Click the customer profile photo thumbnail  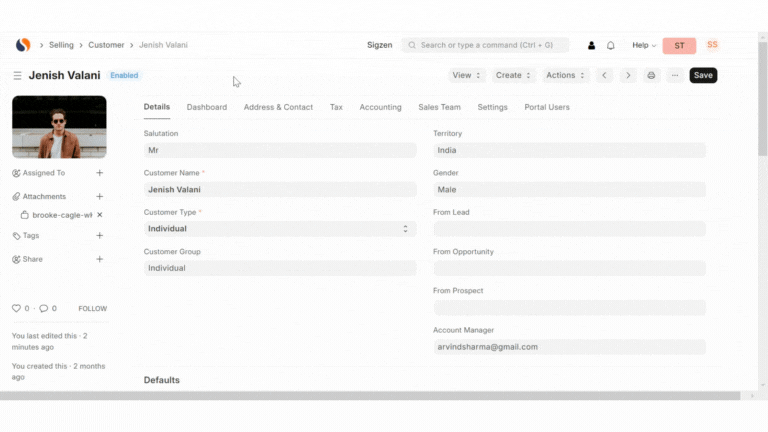pyautogui.click(x=59, y=127)
